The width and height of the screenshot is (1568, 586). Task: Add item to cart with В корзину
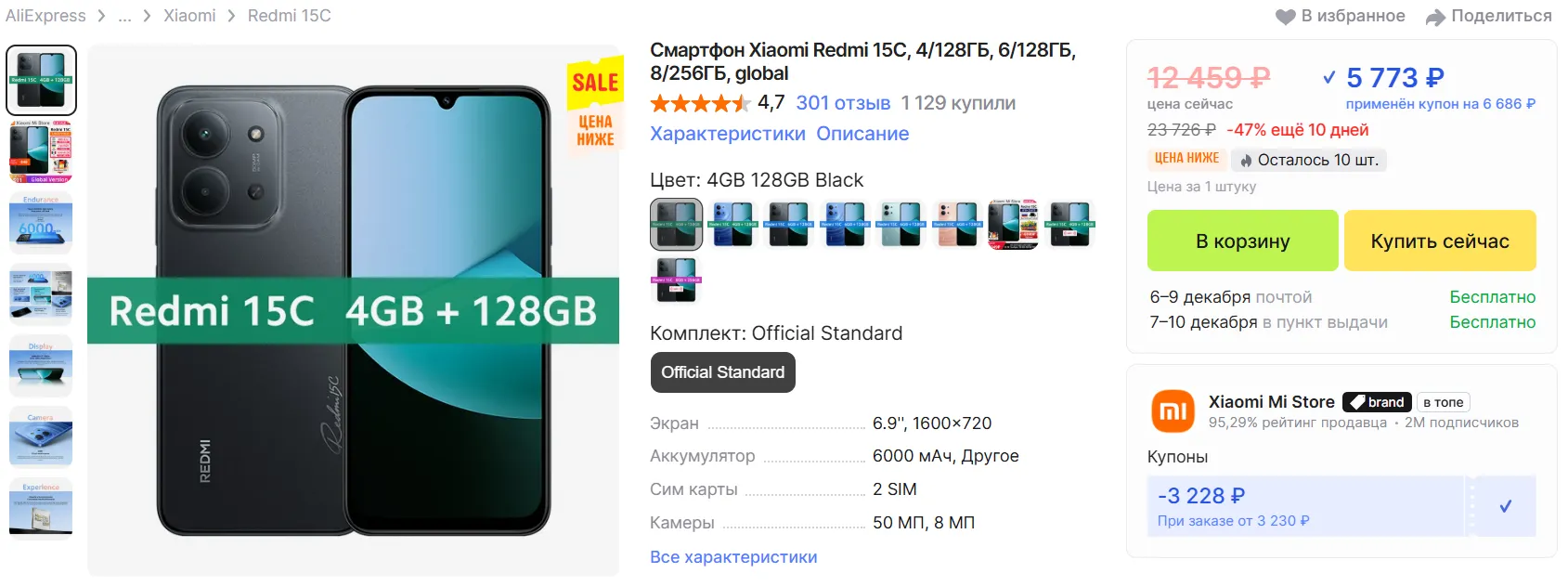coord(1242,241)
